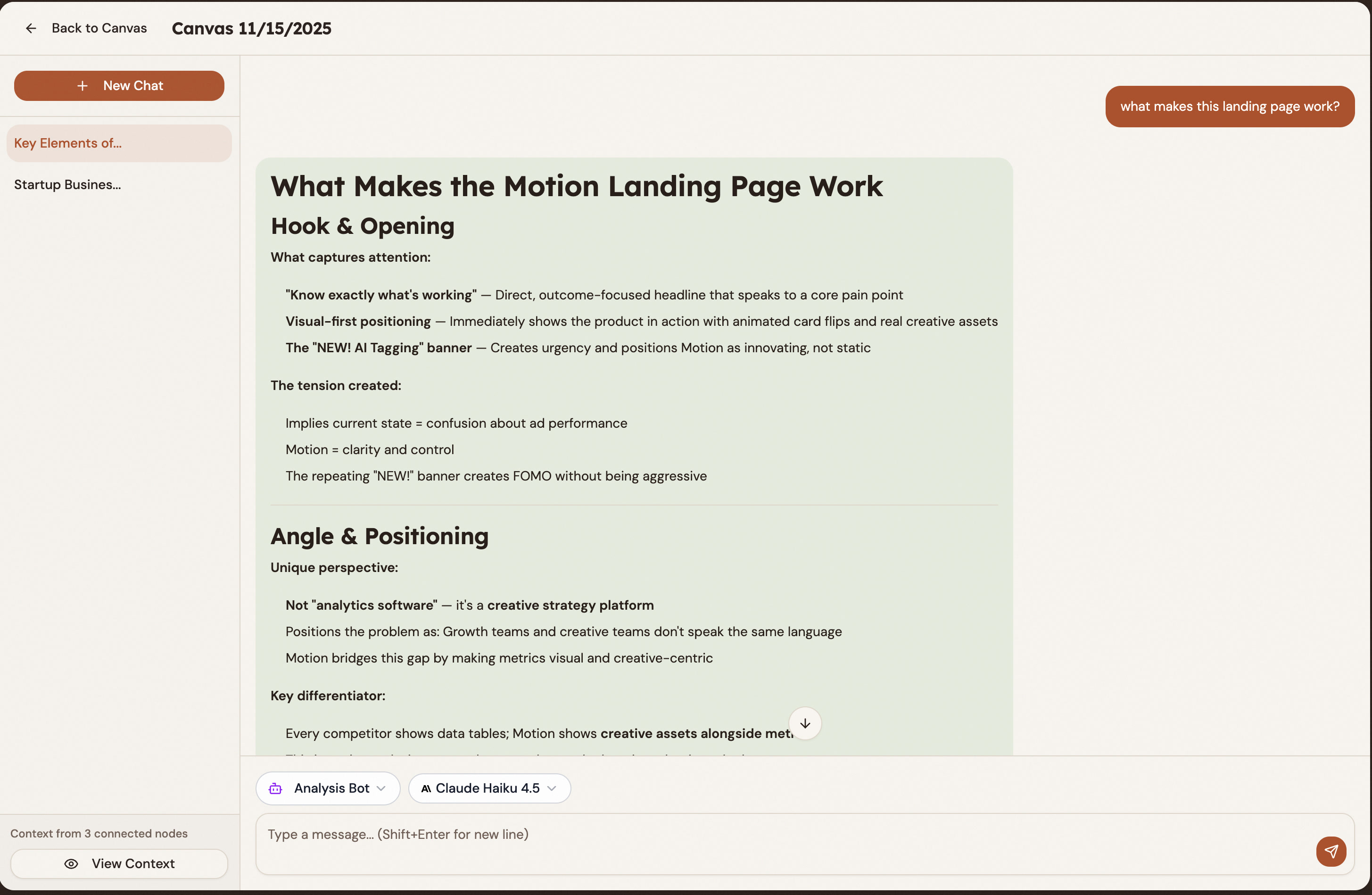Image resolution: width=1372 pixels, height=895 pixels.
Task: Click the New Chat button
Action: pos(119,85)
